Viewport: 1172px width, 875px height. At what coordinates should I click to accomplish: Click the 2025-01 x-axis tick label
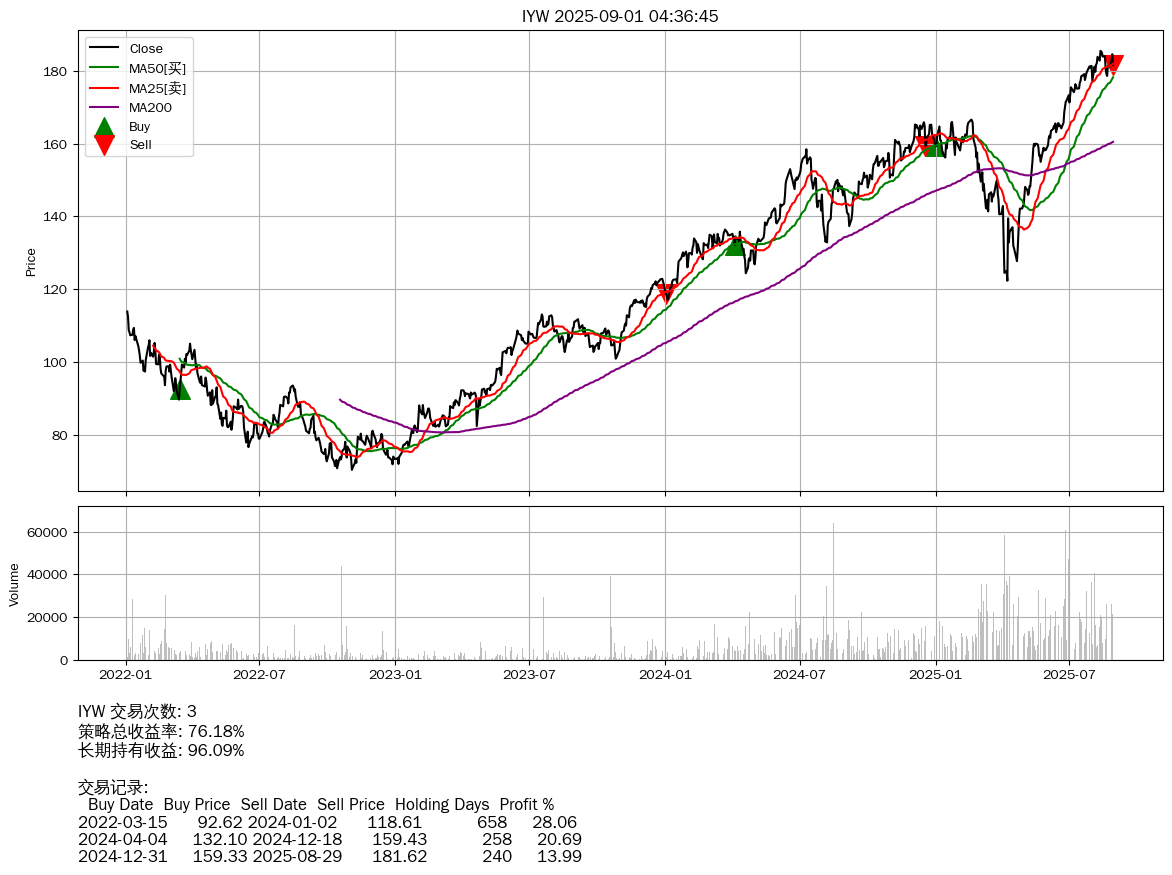935,675
